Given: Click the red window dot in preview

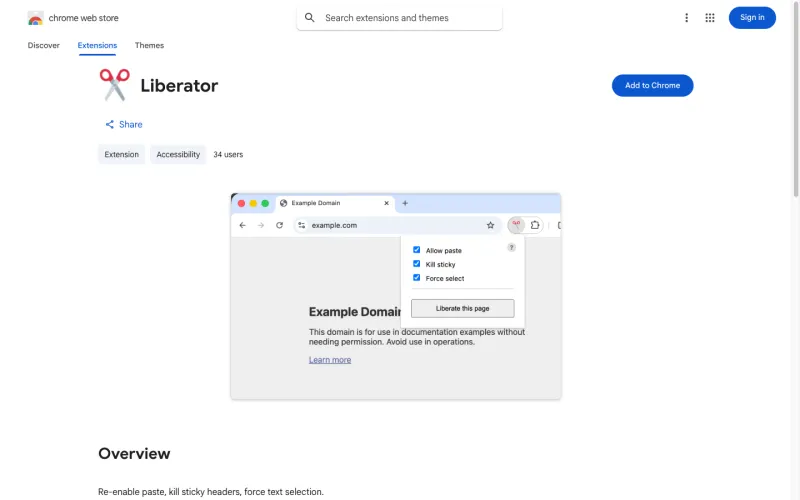Looking at the screenshot, I should coord(241,203).
